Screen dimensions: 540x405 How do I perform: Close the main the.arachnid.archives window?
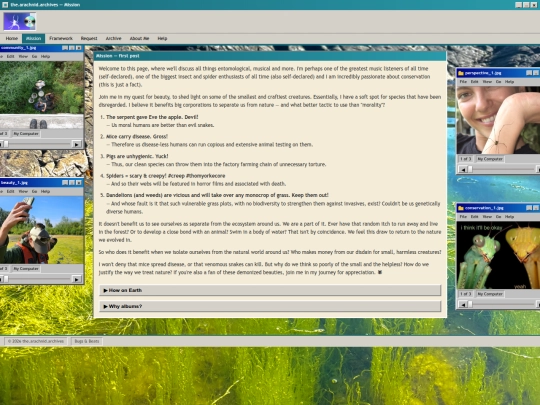click(535, 5)
